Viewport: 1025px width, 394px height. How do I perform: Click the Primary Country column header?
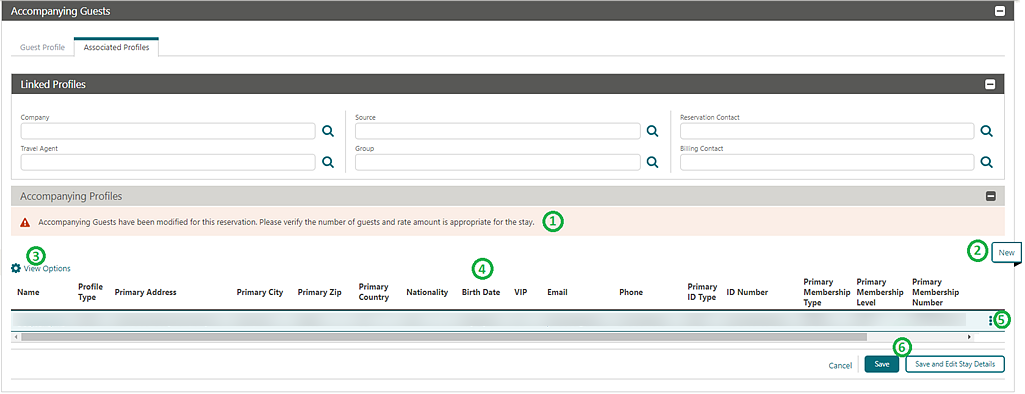click(x=374, y=292)
